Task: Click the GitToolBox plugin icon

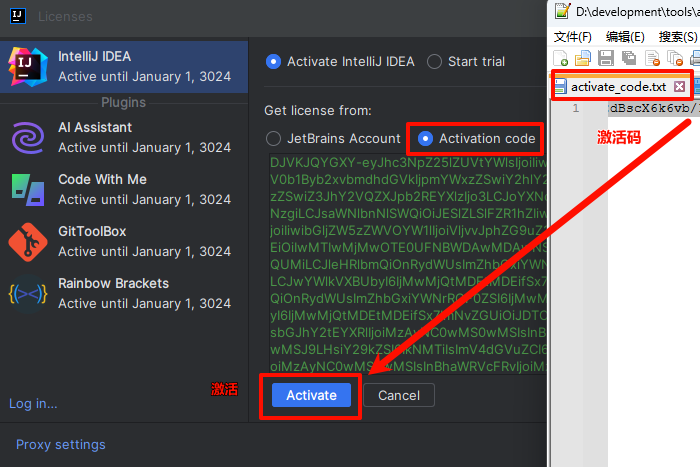Action: pyautogui.click(x=27, y=241)
